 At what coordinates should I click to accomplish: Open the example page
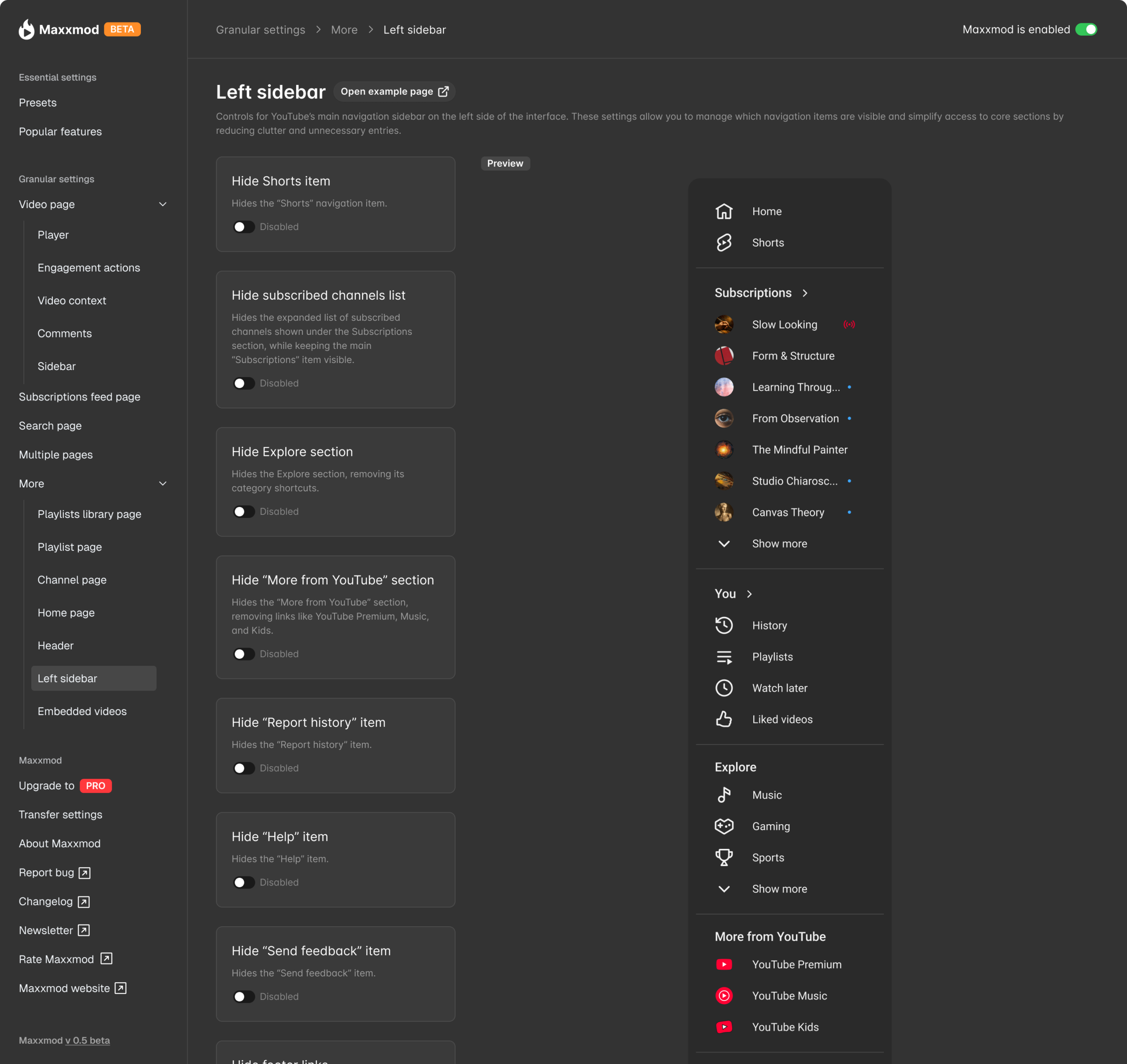394,92
